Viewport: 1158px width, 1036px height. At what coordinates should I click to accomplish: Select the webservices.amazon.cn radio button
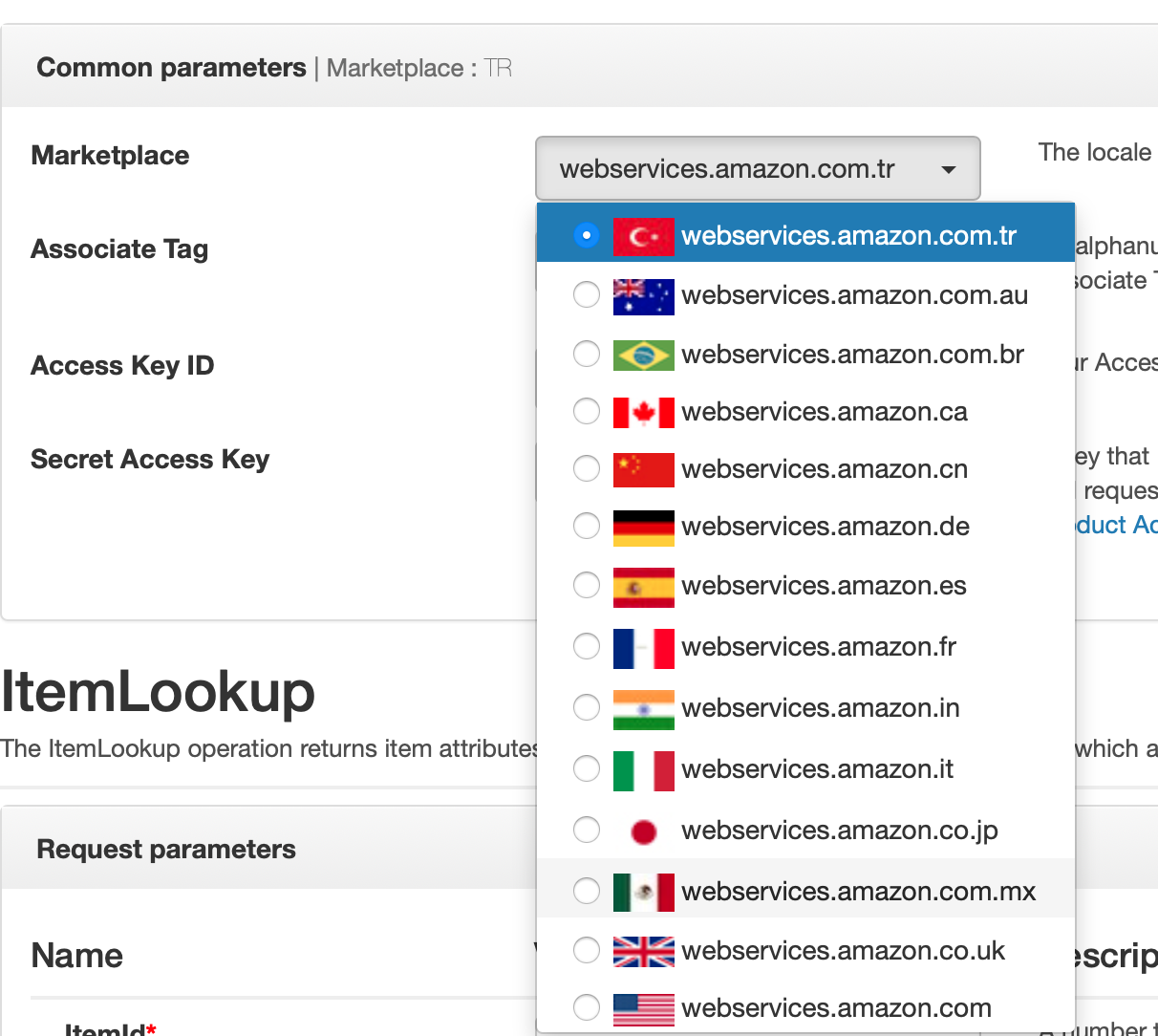(587, 469)
